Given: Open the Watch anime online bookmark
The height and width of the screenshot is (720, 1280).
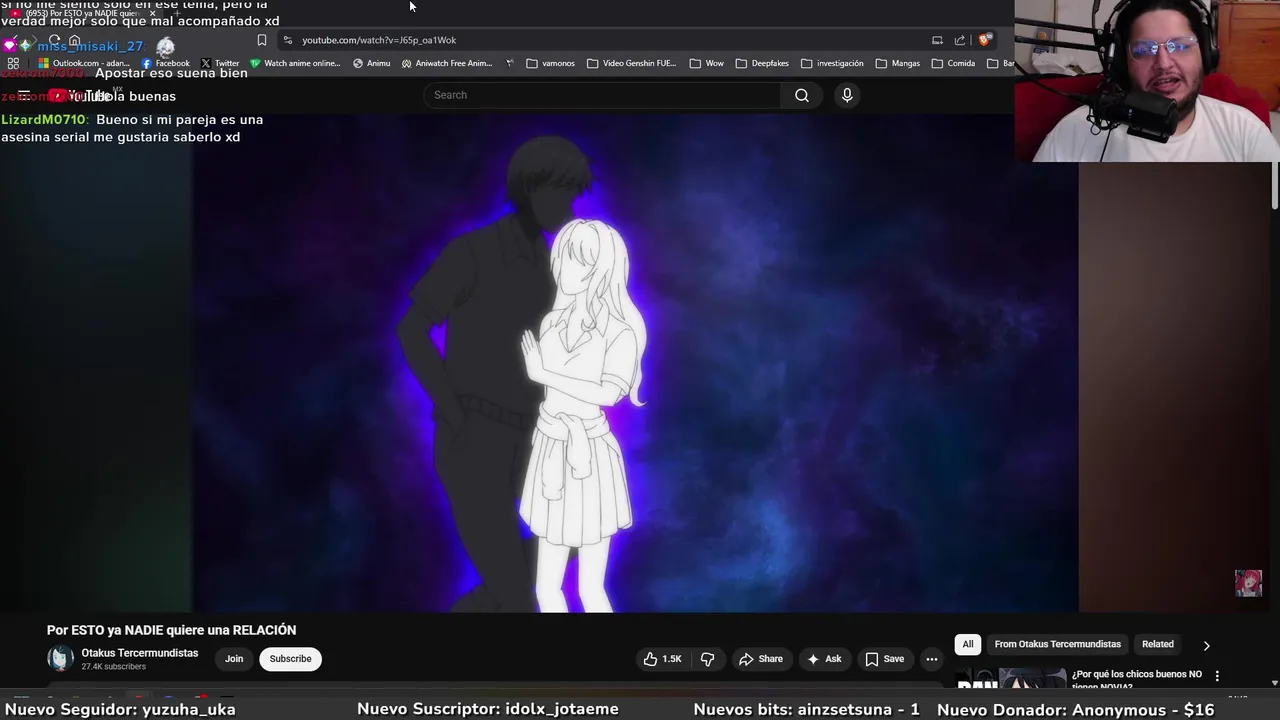Looking at the screenshot, I should [296, 63].
